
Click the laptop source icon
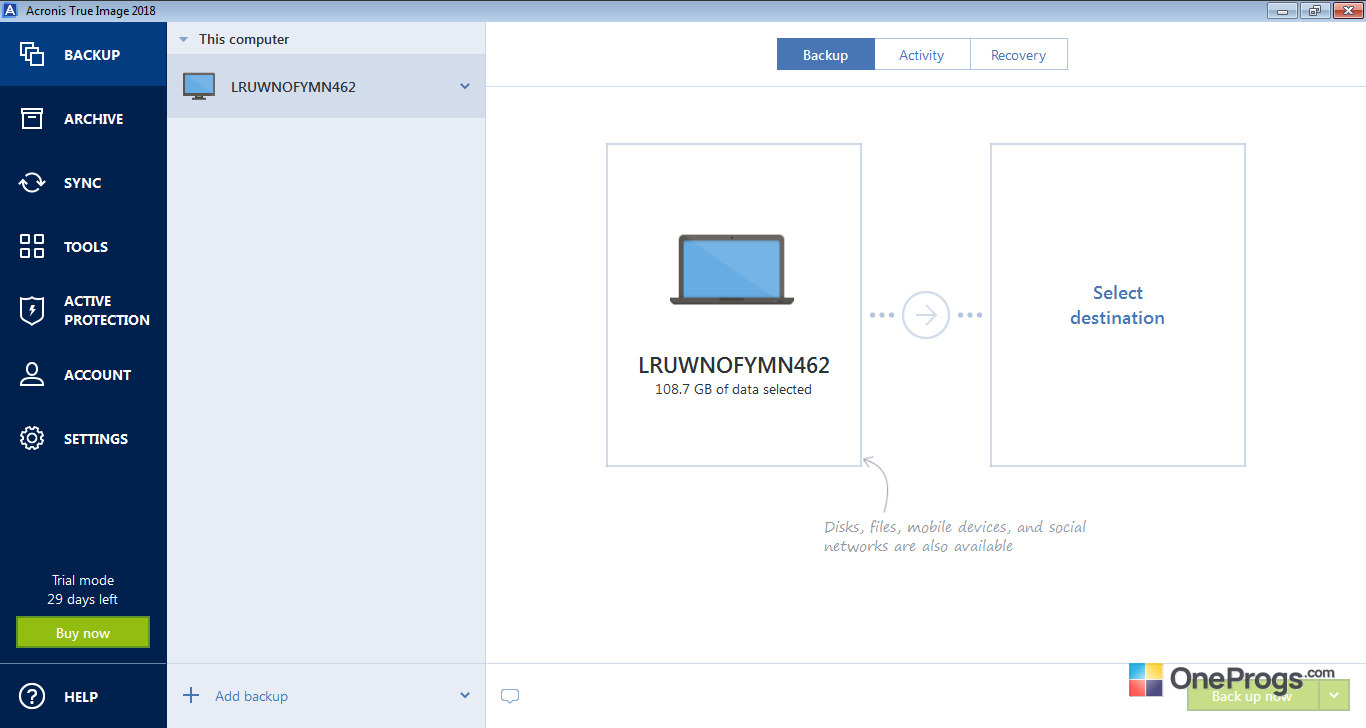coord(732,270)
